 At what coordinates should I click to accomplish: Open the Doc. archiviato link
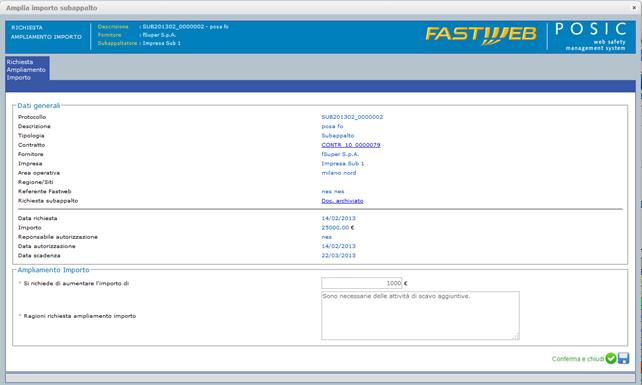coord(342,201)
